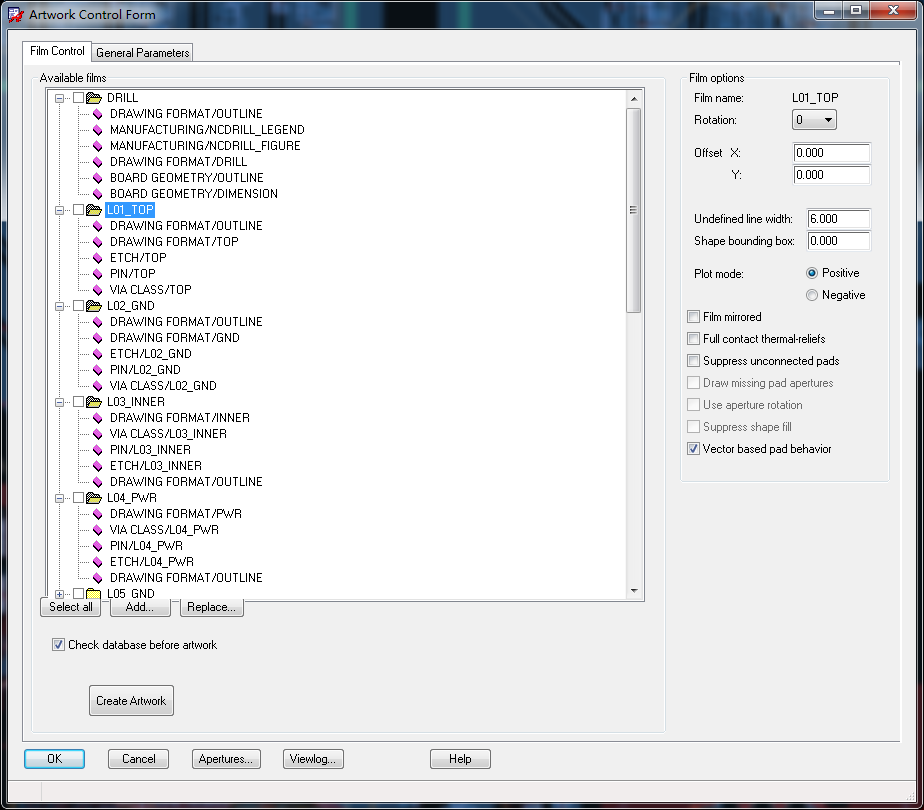The height and width of the screenshot is (810, 924).
Task: Click diamond icon beside DRAWING FORMAT/INNER
Action: (x=98, y=418)
